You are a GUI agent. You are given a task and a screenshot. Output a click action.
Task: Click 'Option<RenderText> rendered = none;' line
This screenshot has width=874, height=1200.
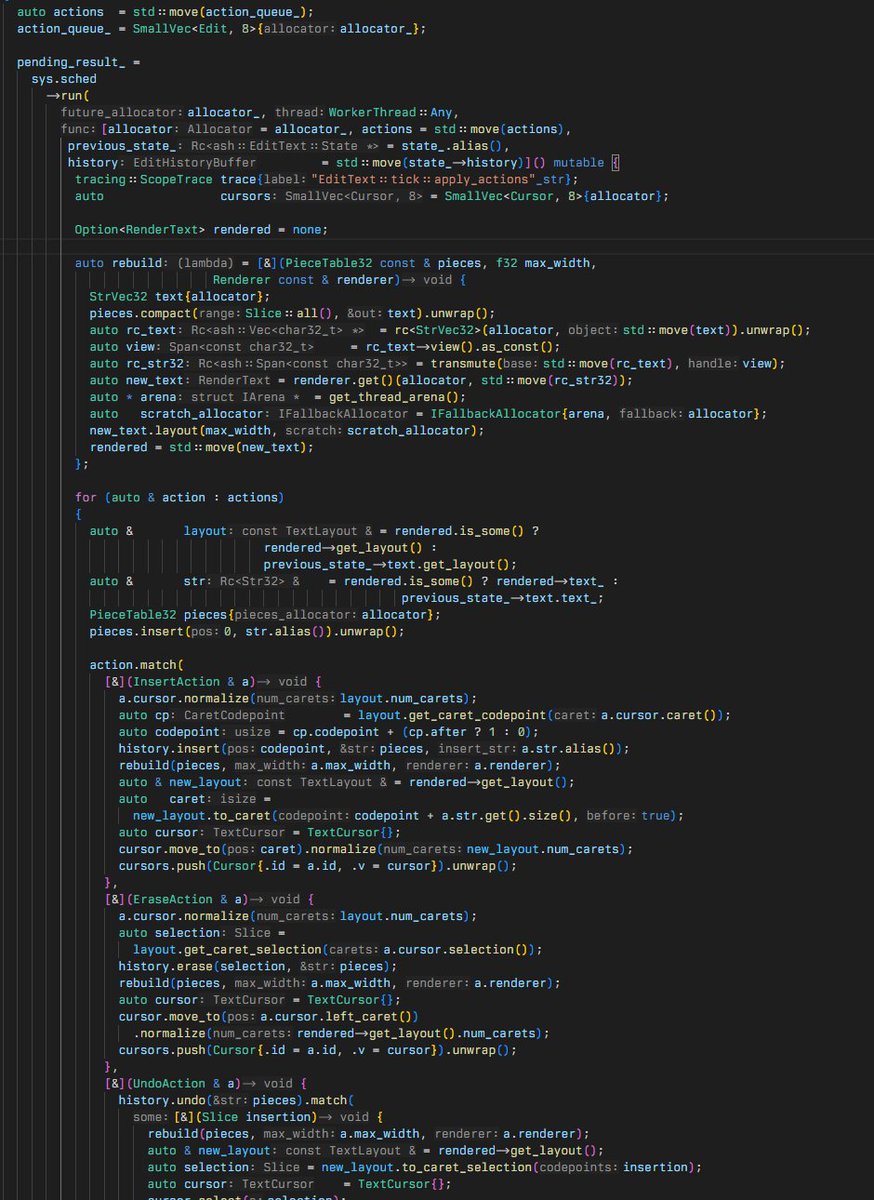pos(201,230)
